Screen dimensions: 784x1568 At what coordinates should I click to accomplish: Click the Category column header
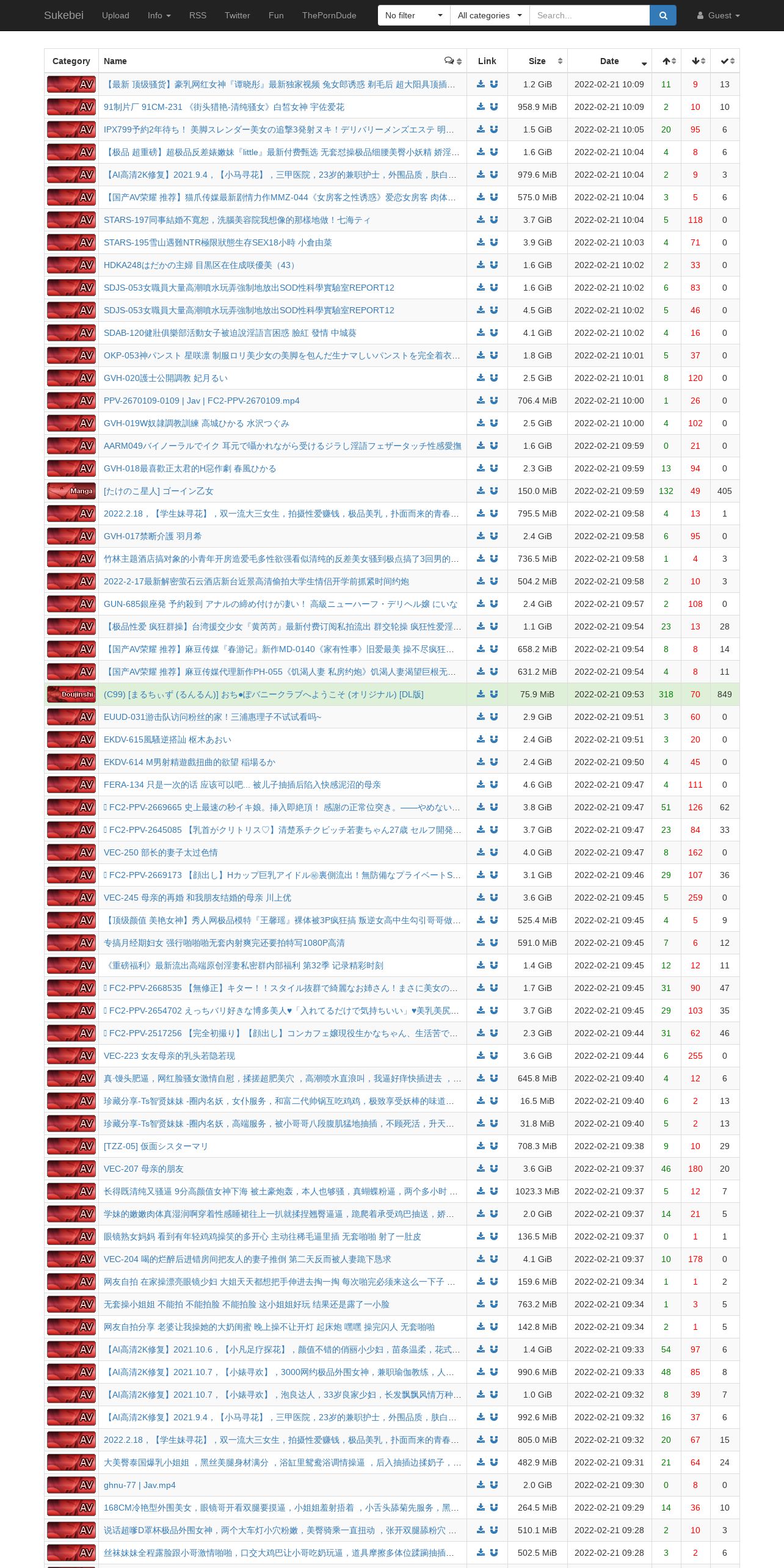[x=71, y=61]
